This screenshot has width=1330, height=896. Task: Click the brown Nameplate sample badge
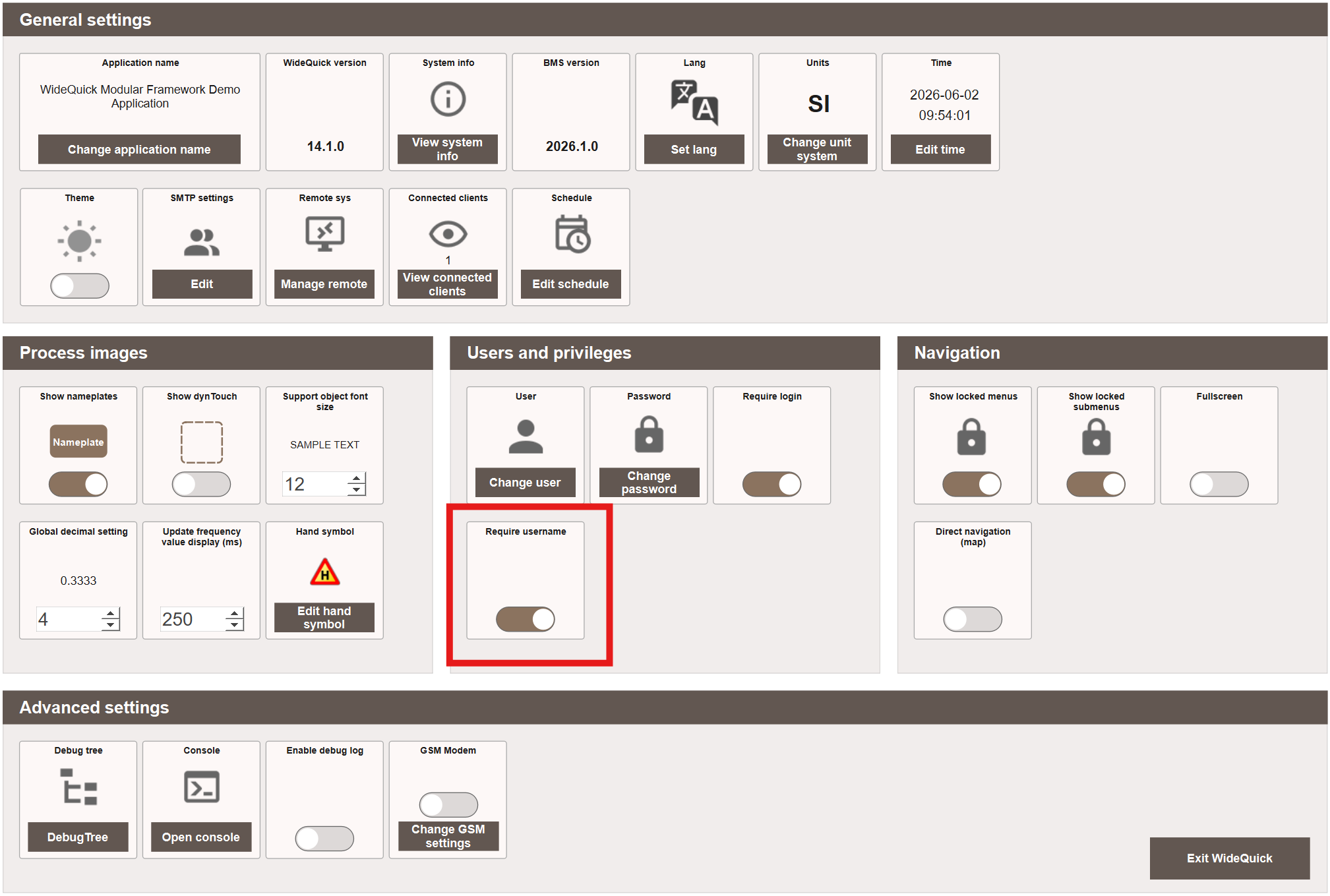point(78,442)
